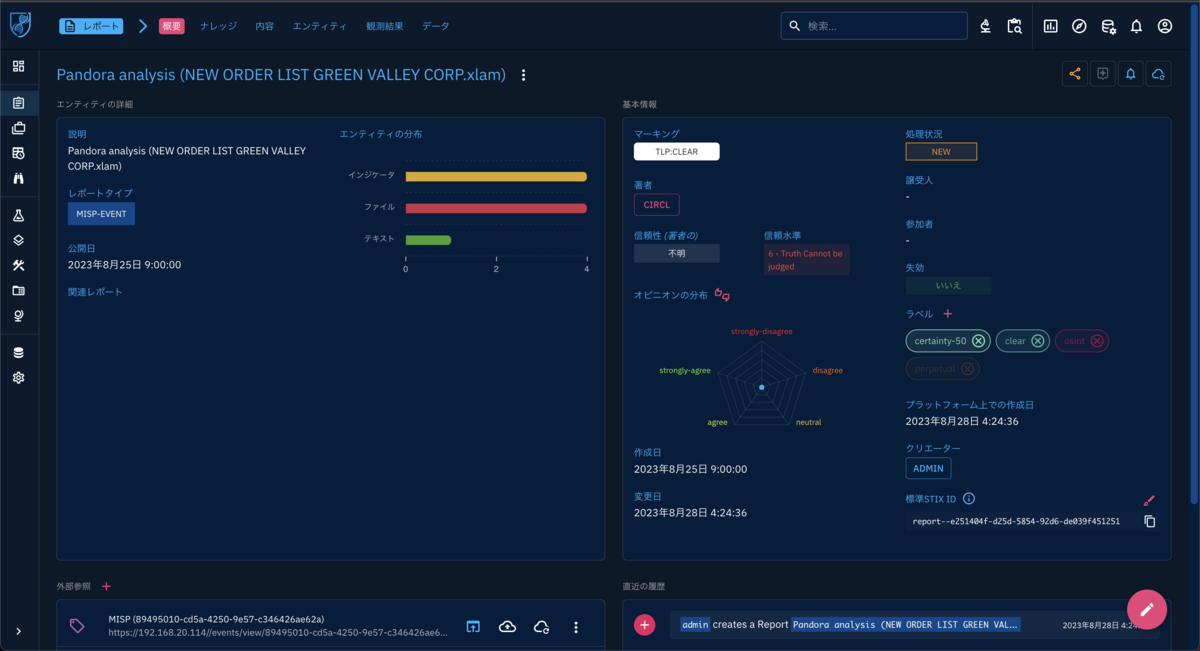Click the yellow インジケータ bar in chart
The width and height of the screenshot is (1200, 651).
click(x=496, y=176)
